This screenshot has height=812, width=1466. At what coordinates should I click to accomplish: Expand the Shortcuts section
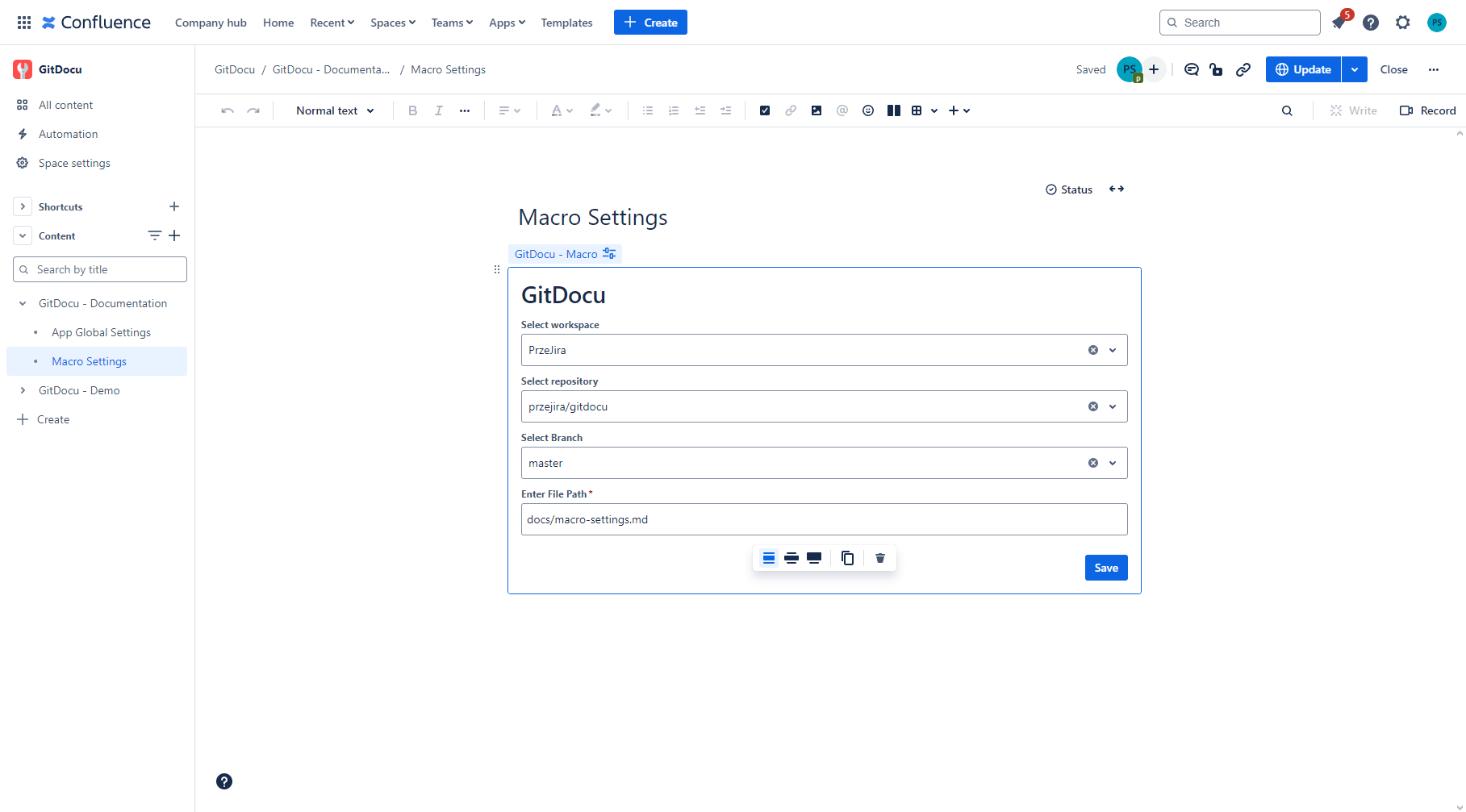click(23, 206)
